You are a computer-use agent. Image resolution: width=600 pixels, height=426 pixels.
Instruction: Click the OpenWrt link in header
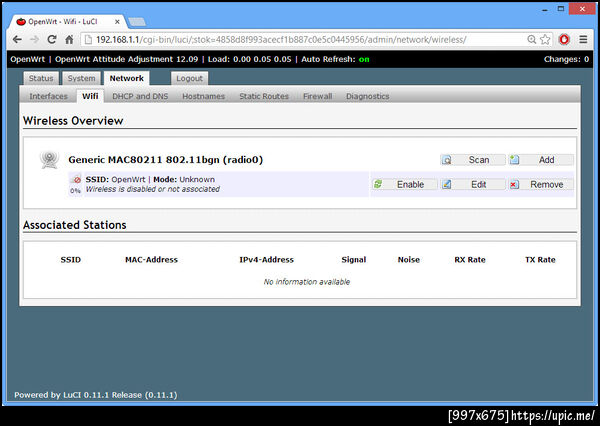(28, 59)
